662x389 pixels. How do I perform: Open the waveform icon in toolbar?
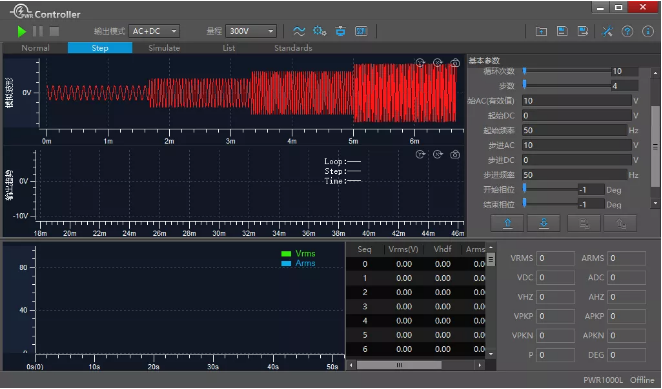pos(299,31)
